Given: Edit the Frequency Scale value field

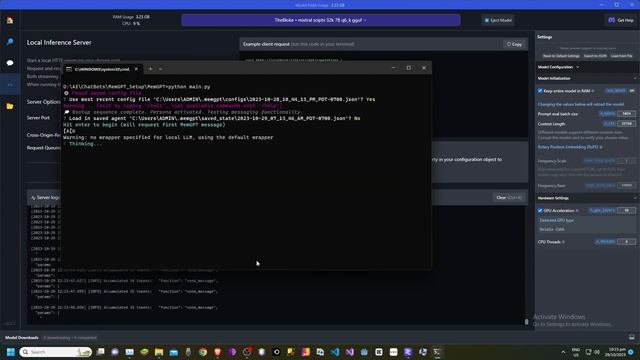Looking at the screenshot, I should [627, 161].
